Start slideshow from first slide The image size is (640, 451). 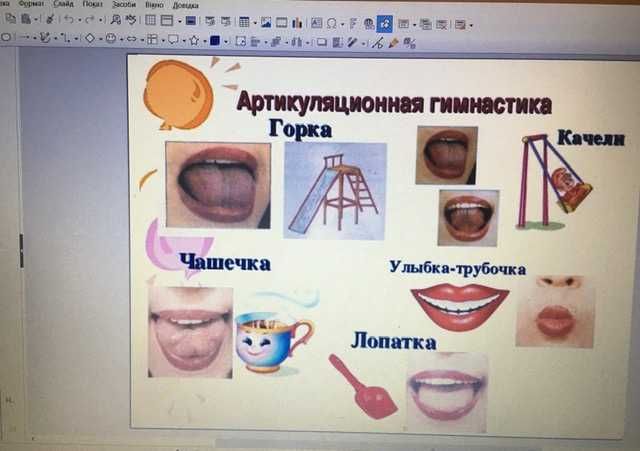pyautogui.click(x=210, y=21)
